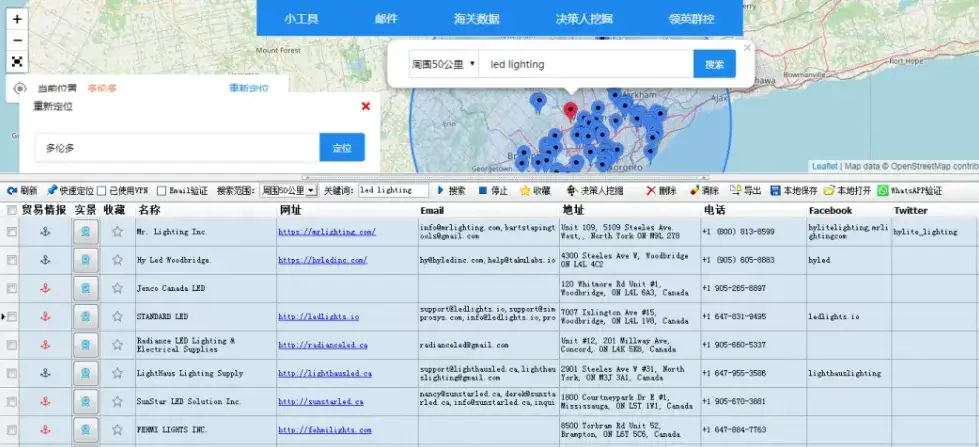The height and width of the screenshot is (447, 979).
Task: Open http://radianceled.ca link
Action: pos(323,345)
